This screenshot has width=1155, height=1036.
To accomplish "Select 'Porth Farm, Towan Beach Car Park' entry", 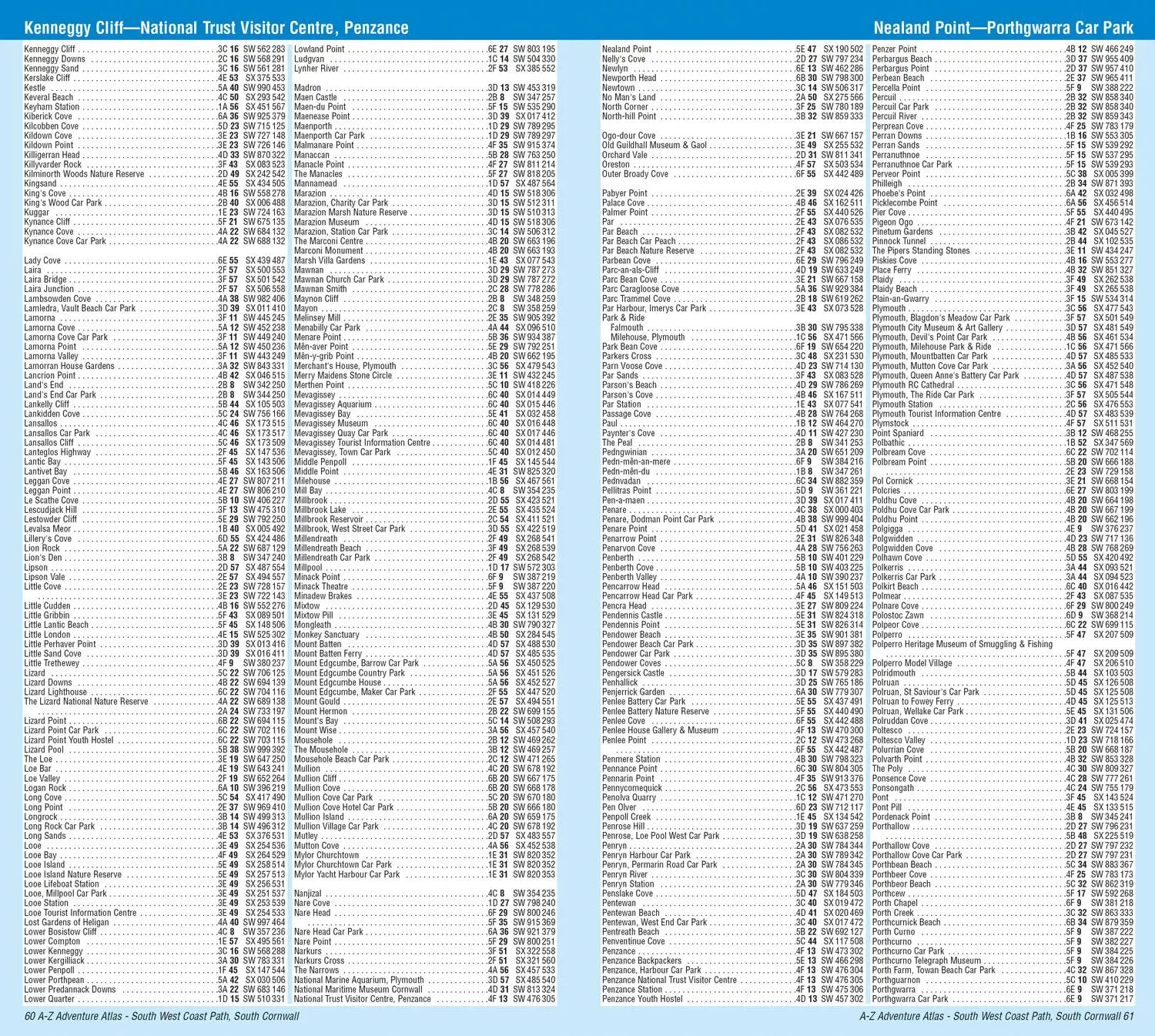I will coord(1003,970).
